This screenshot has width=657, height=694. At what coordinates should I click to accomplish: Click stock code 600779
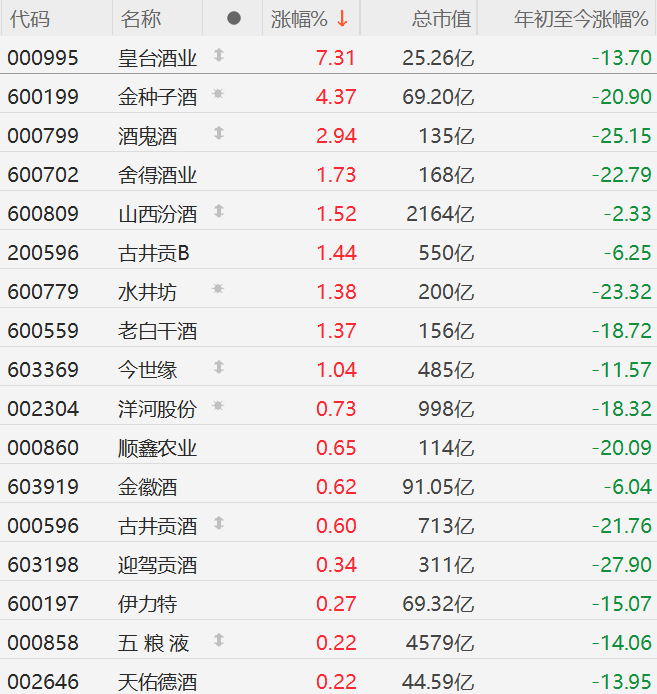click(x=43, y=292)
